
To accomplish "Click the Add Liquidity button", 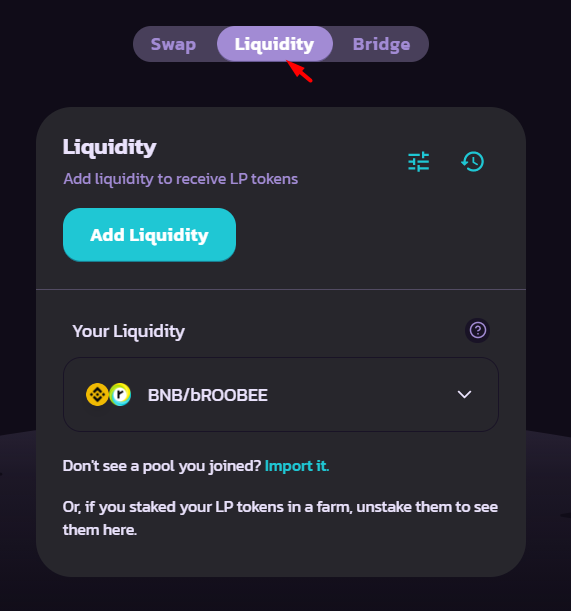I will tap(149, 235).
